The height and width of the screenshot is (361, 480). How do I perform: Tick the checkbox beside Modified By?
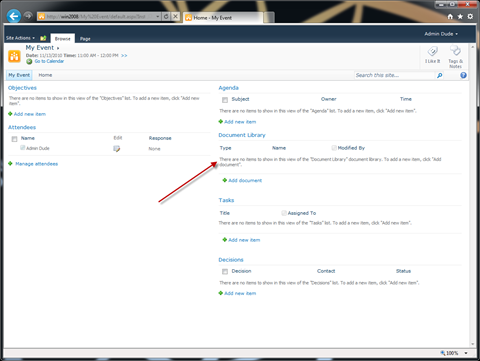point(334,148)
